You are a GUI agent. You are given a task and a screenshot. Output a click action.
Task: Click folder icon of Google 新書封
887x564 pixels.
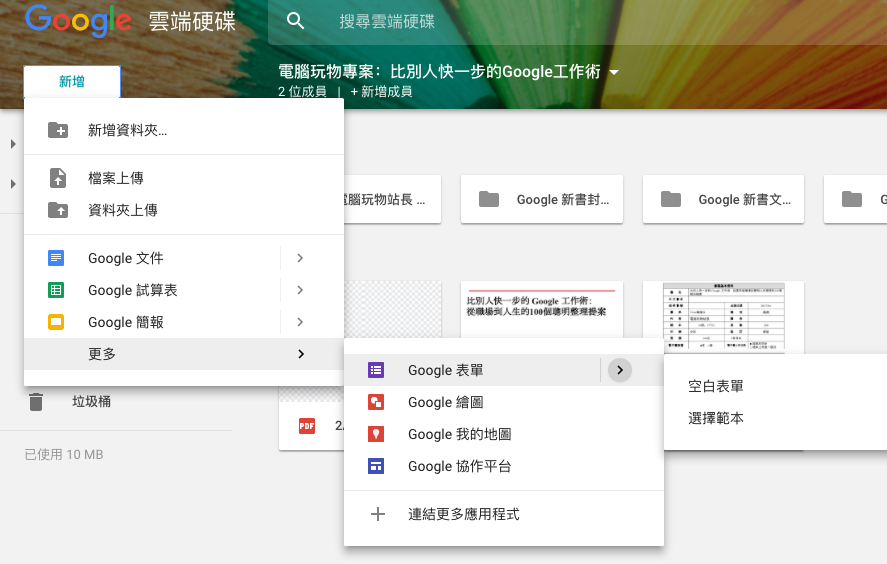[489, 199]
